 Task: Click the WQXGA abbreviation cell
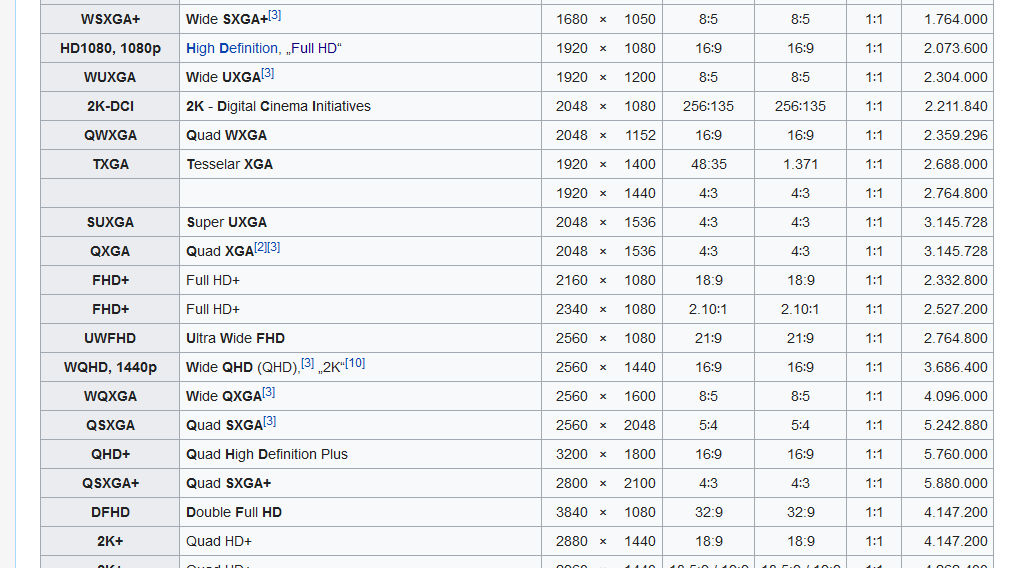click(110, 396)
